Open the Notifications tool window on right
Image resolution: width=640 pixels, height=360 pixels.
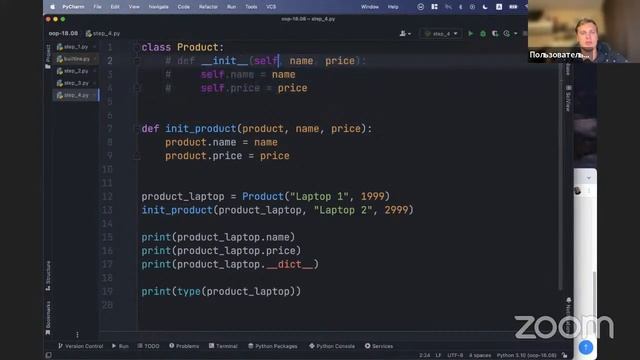(x=568, y=315)
